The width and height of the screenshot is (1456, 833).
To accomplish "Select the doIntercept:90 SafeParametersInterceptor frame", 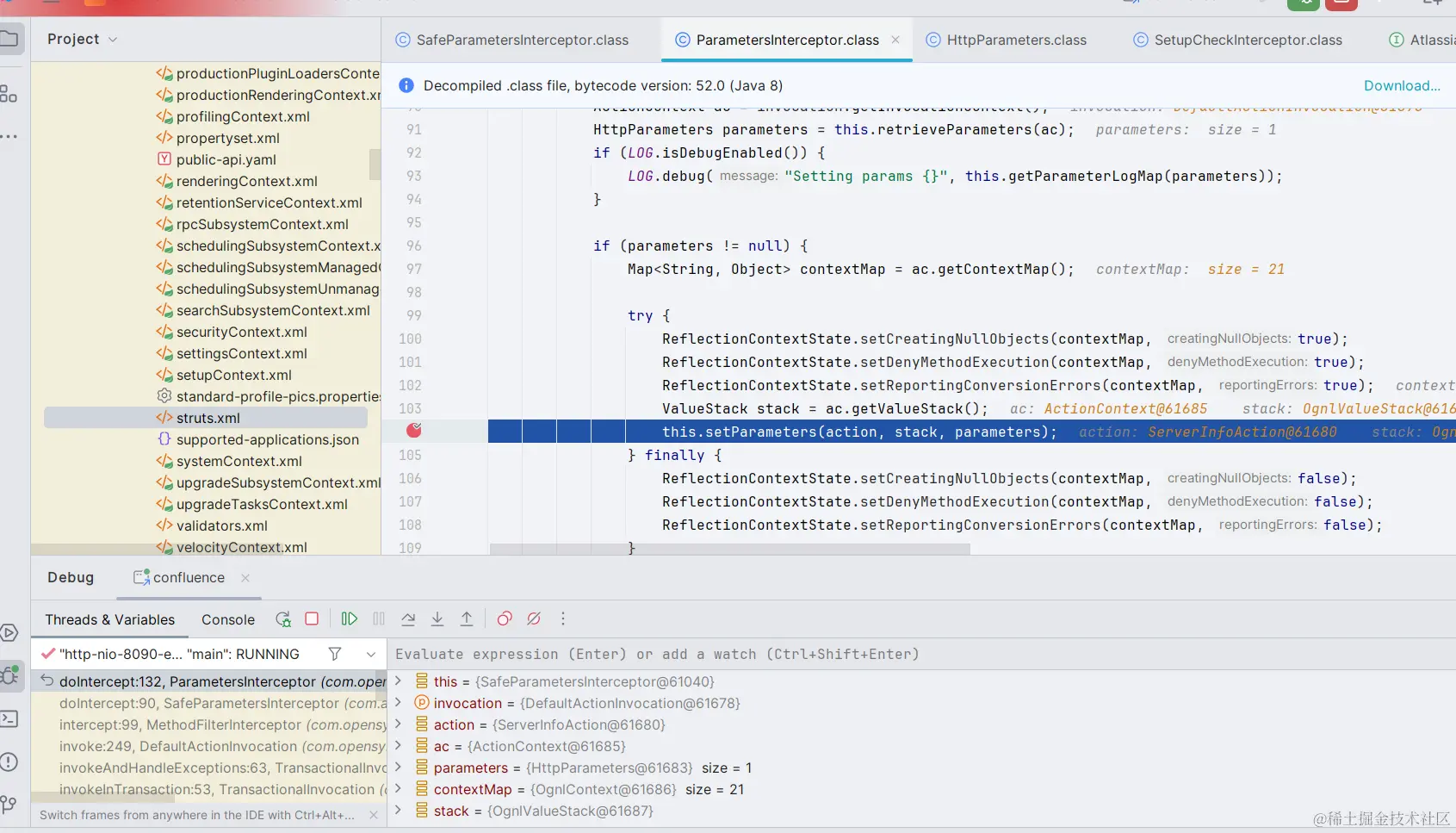I will [210, 703].
